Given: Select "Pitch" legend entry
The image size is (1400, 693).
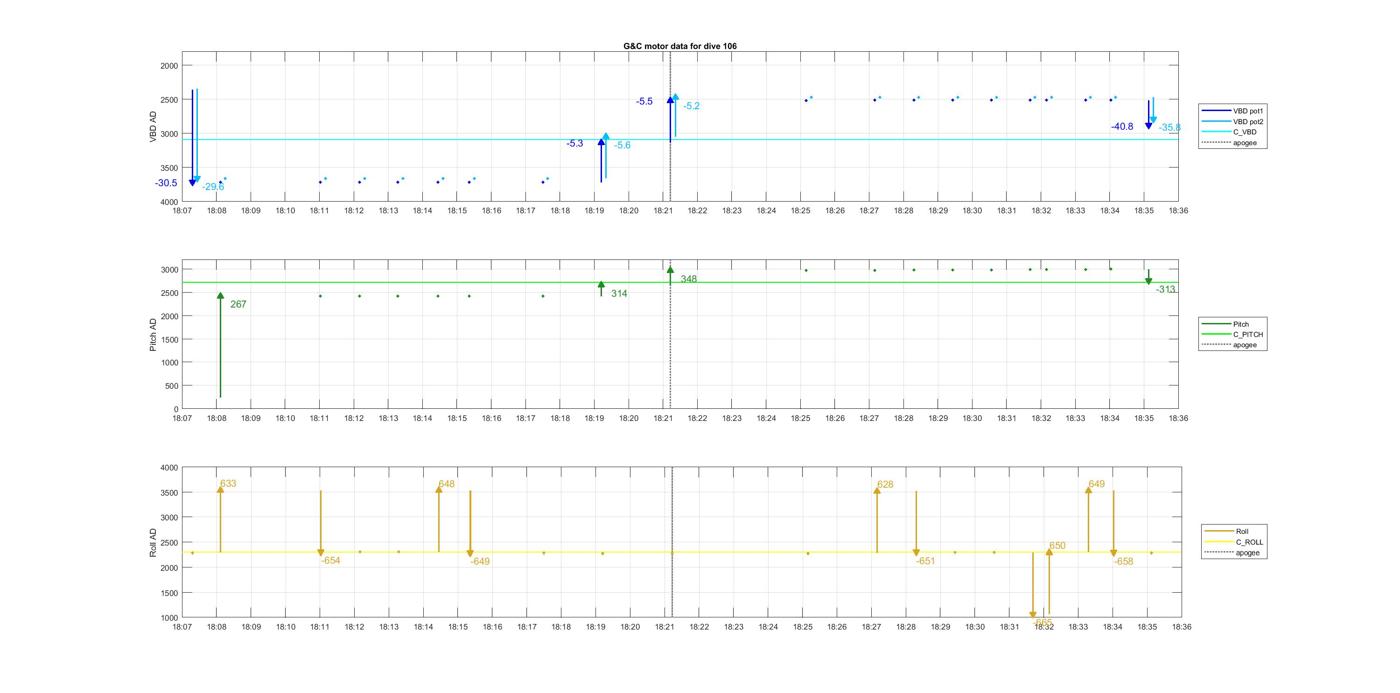Looking at the screenshot, I should 1227,324.
